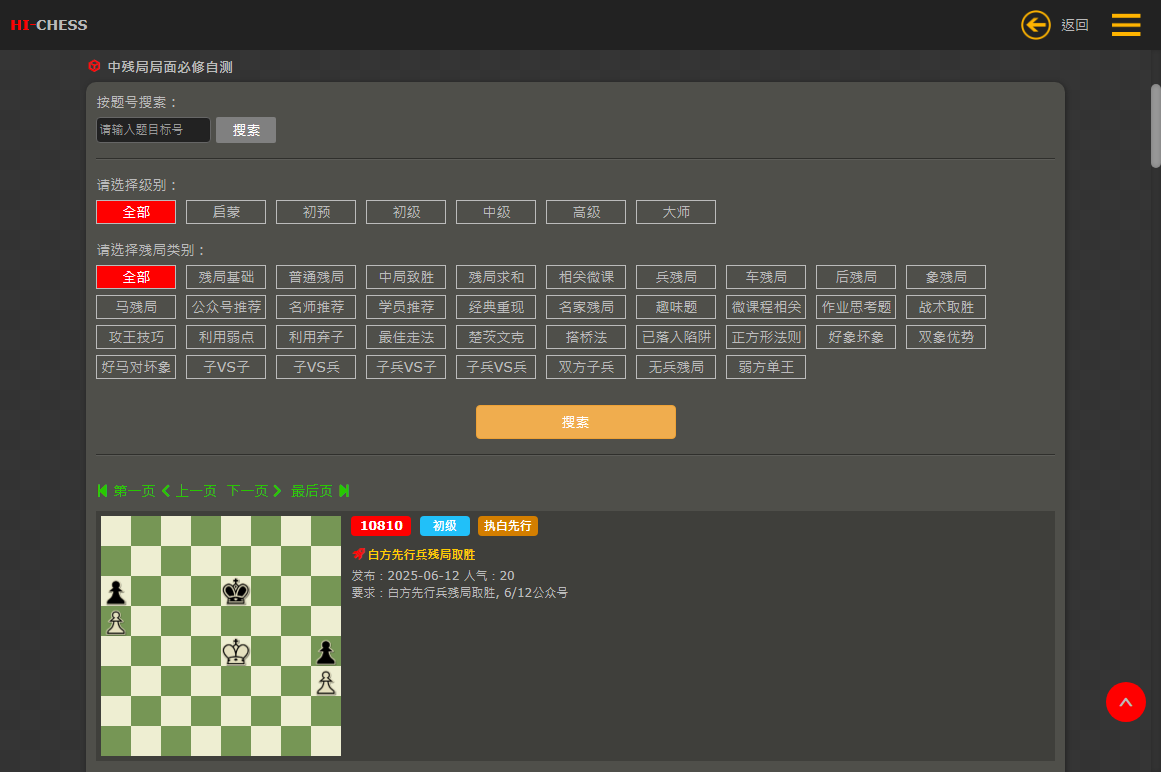Click the 返回 back label

pos(1074,25)
